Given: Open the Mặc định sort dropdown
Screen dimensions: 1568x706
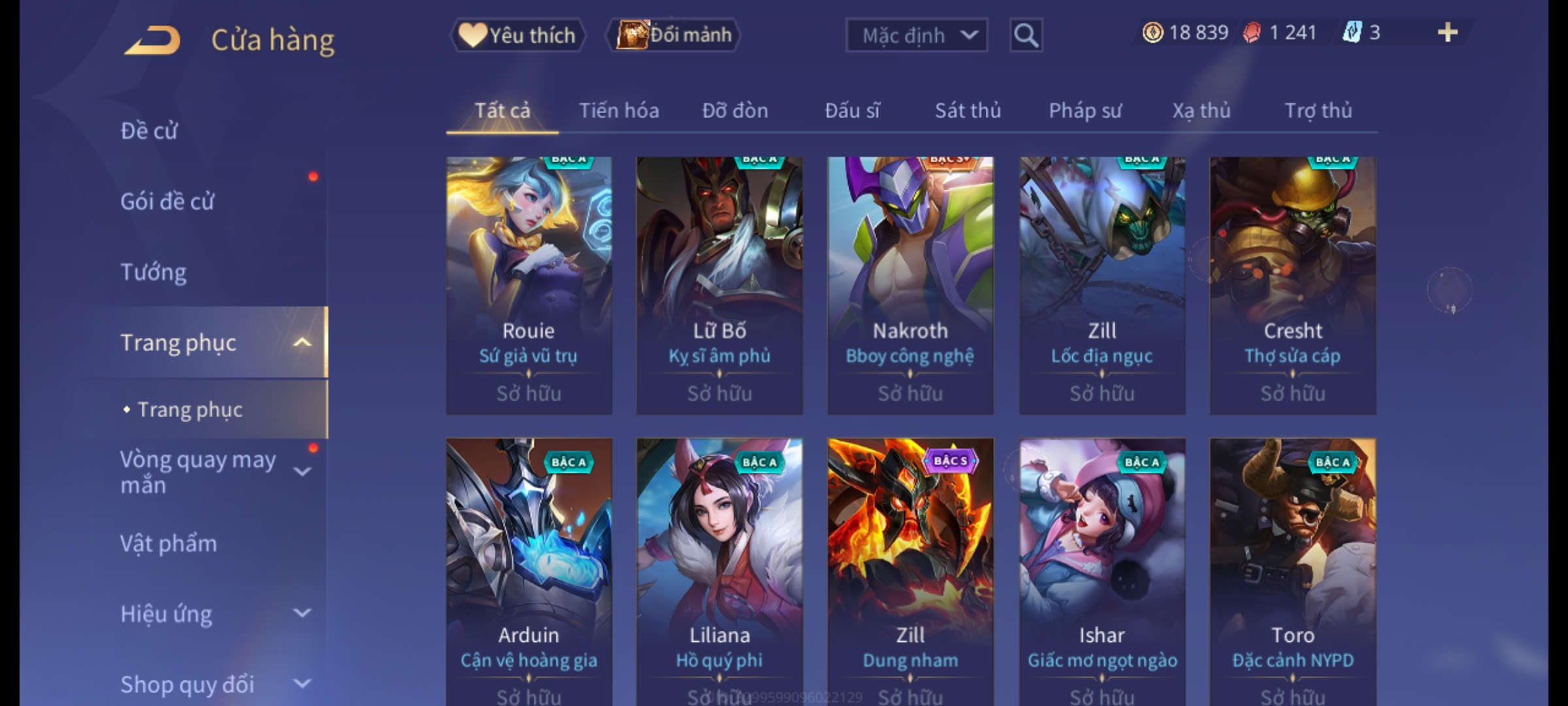Looking at the screenshot, I should pos(917,35).
